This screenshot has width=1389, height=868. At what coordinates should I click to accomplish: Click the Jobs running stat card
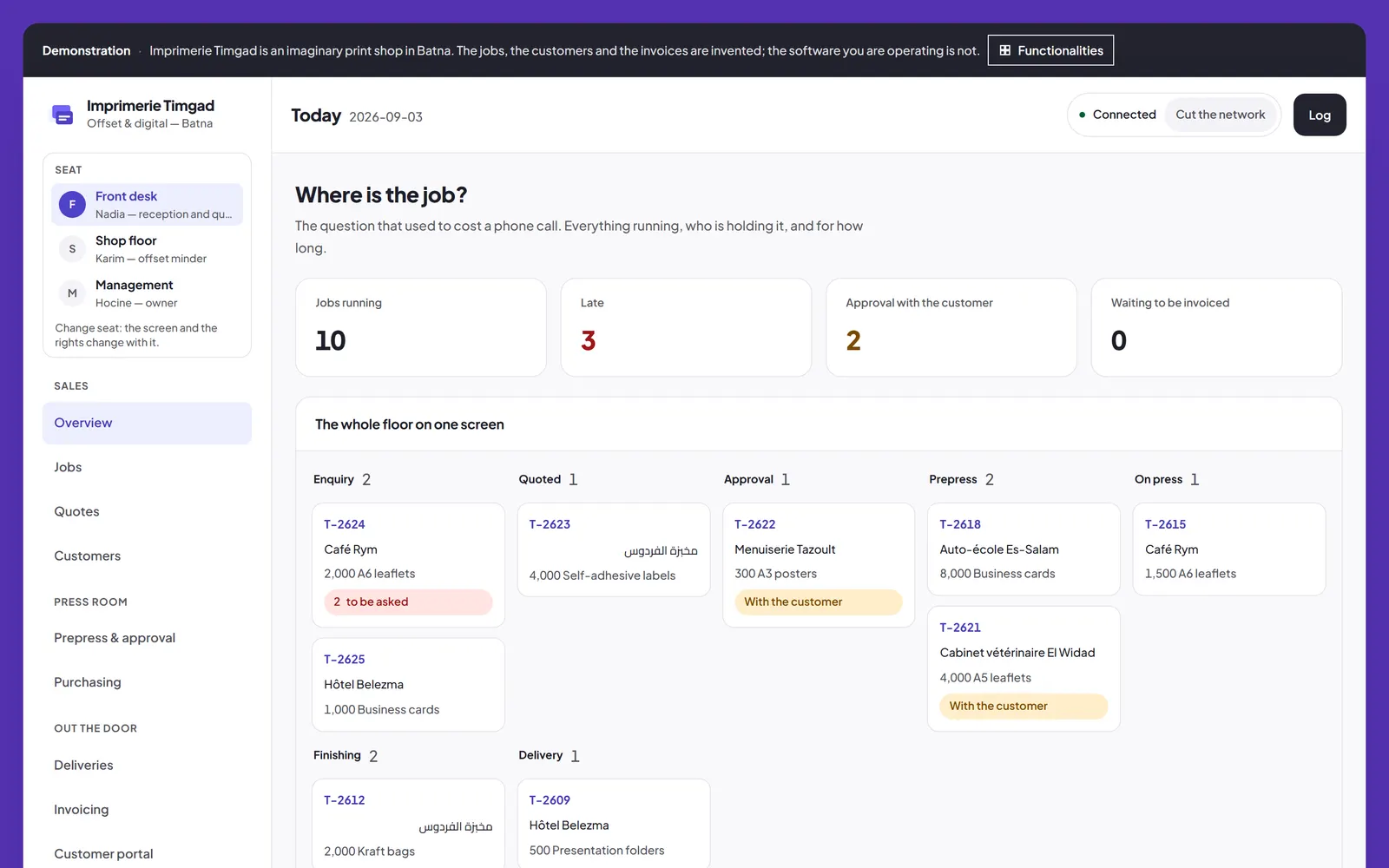421,327
